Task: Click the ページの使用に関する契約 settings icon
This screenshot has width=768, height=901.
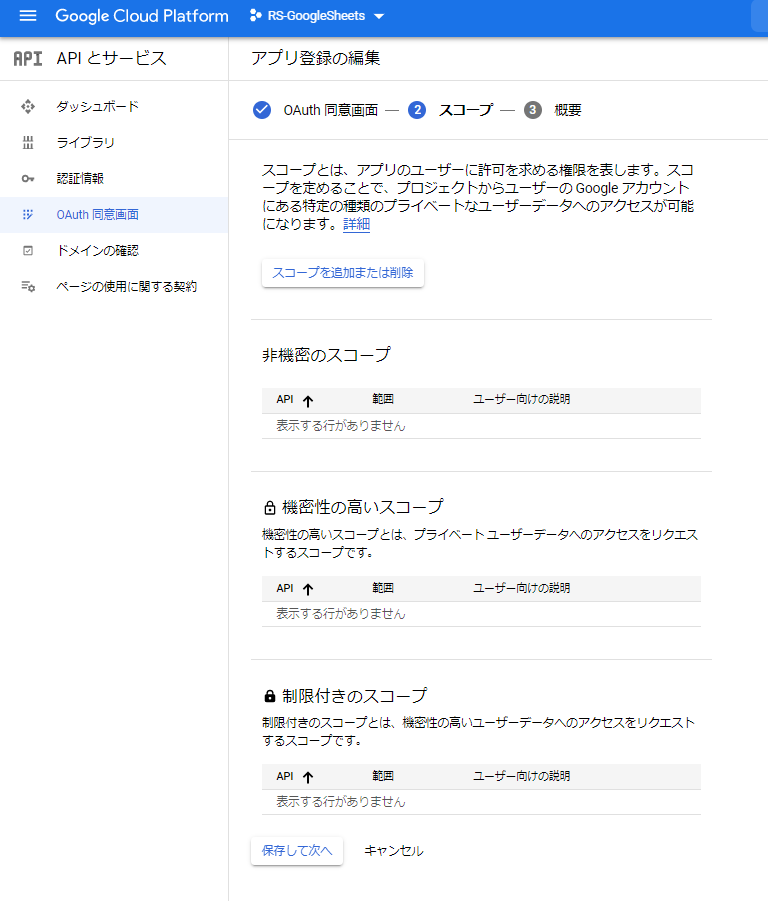Action: coord(28,286)
